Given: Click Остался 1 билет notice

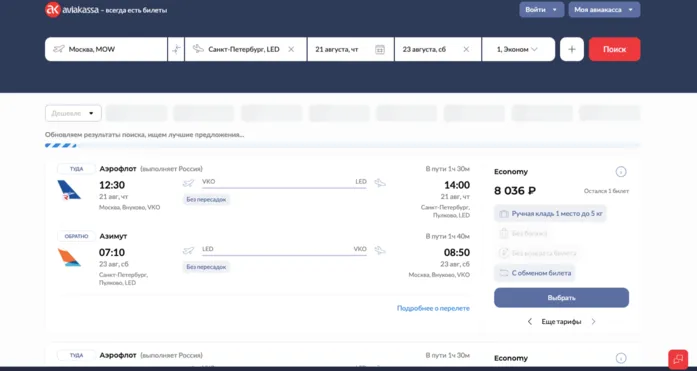Looking at the screenshot, I should 606,191.
